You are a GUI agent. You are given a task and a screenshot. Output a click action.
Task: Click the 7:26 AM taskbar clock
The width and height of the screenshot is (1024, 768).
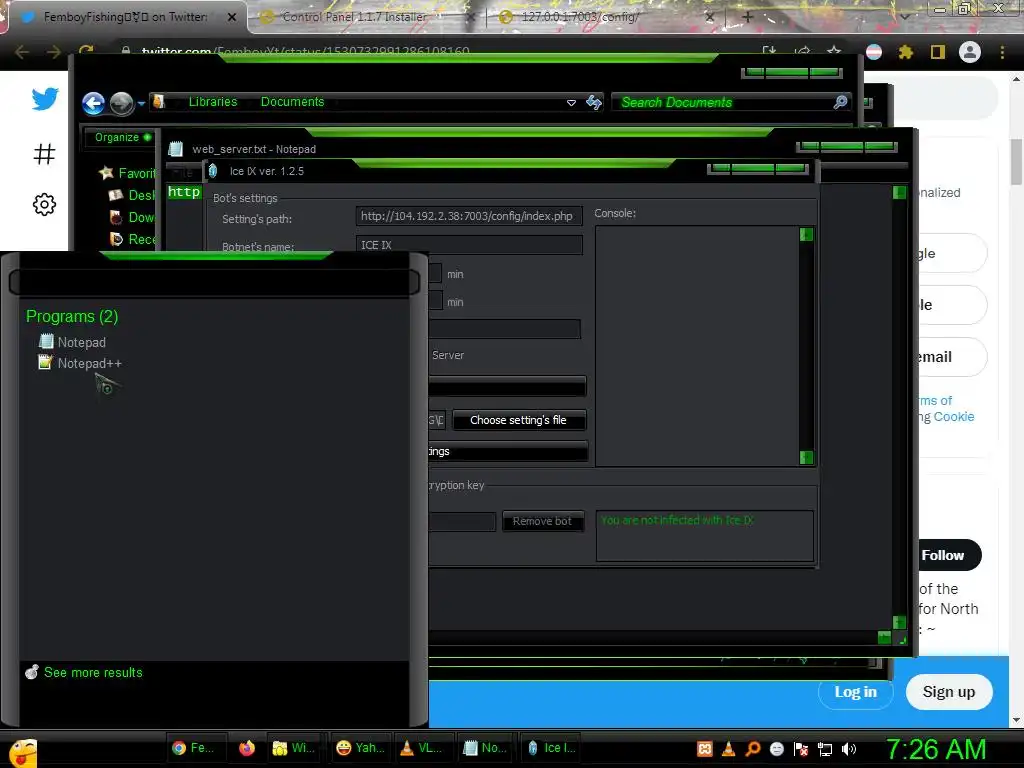[x=936, y=750]
